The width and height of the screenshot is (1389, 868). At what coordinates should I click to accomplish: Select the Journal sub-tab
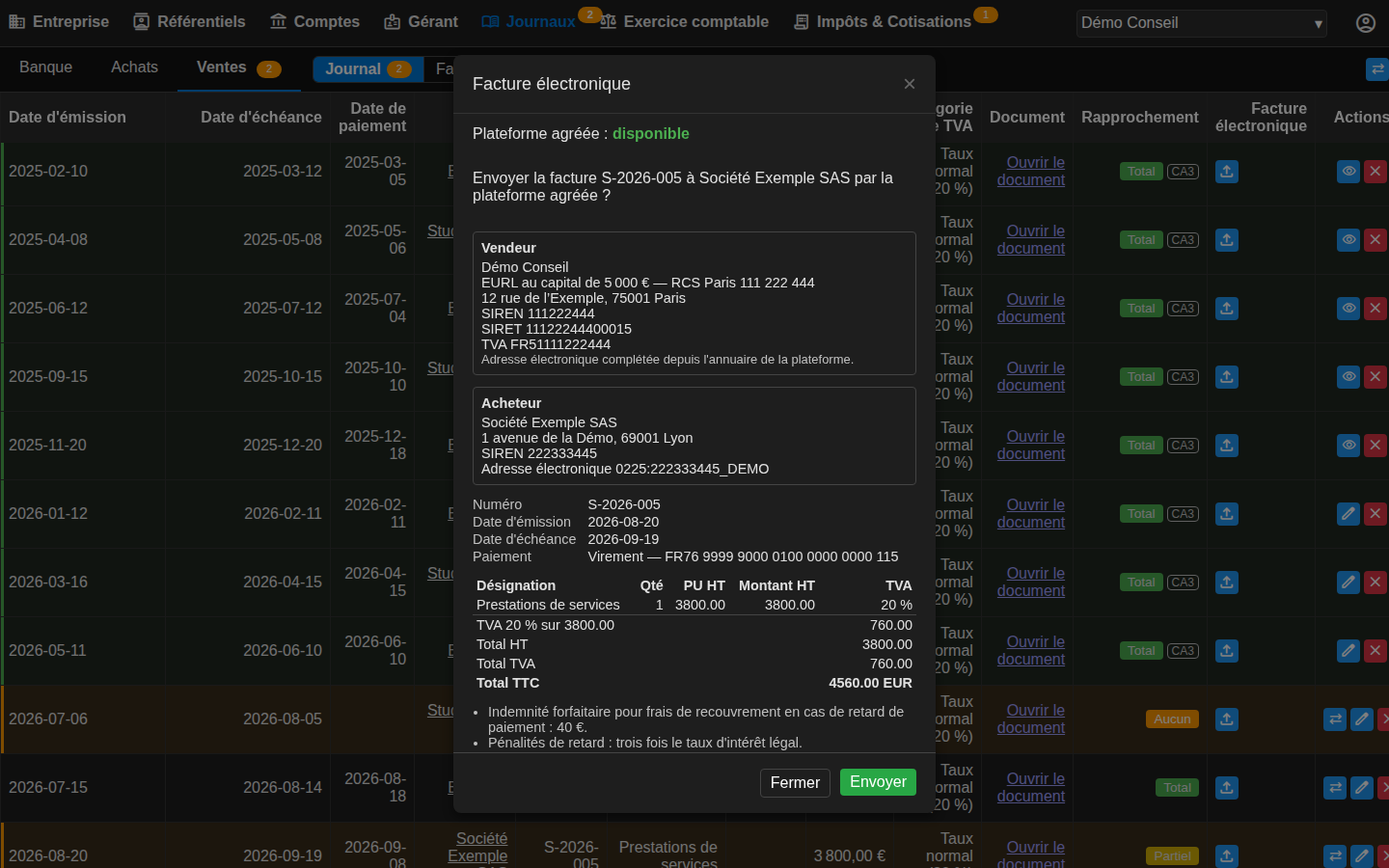(368, 68)
